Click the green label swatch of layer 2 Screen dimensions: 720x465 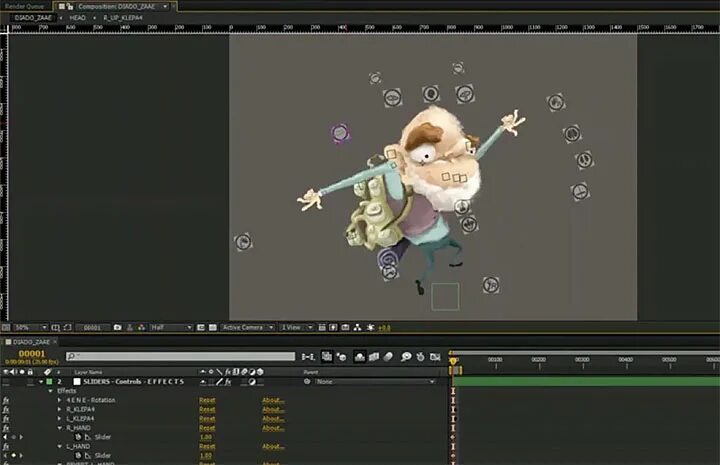click(x=49, y=381)
